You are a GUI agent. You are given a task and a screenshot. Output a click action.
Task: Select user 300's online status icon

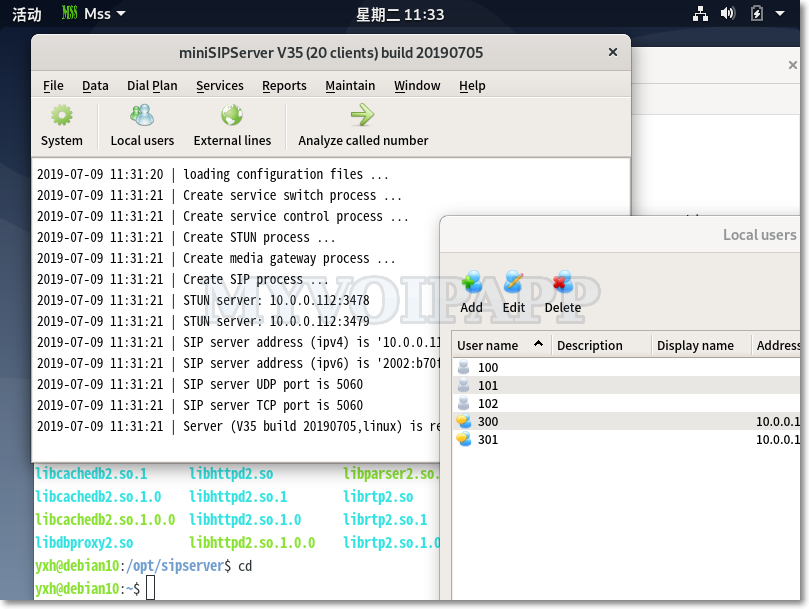[464, 421]
